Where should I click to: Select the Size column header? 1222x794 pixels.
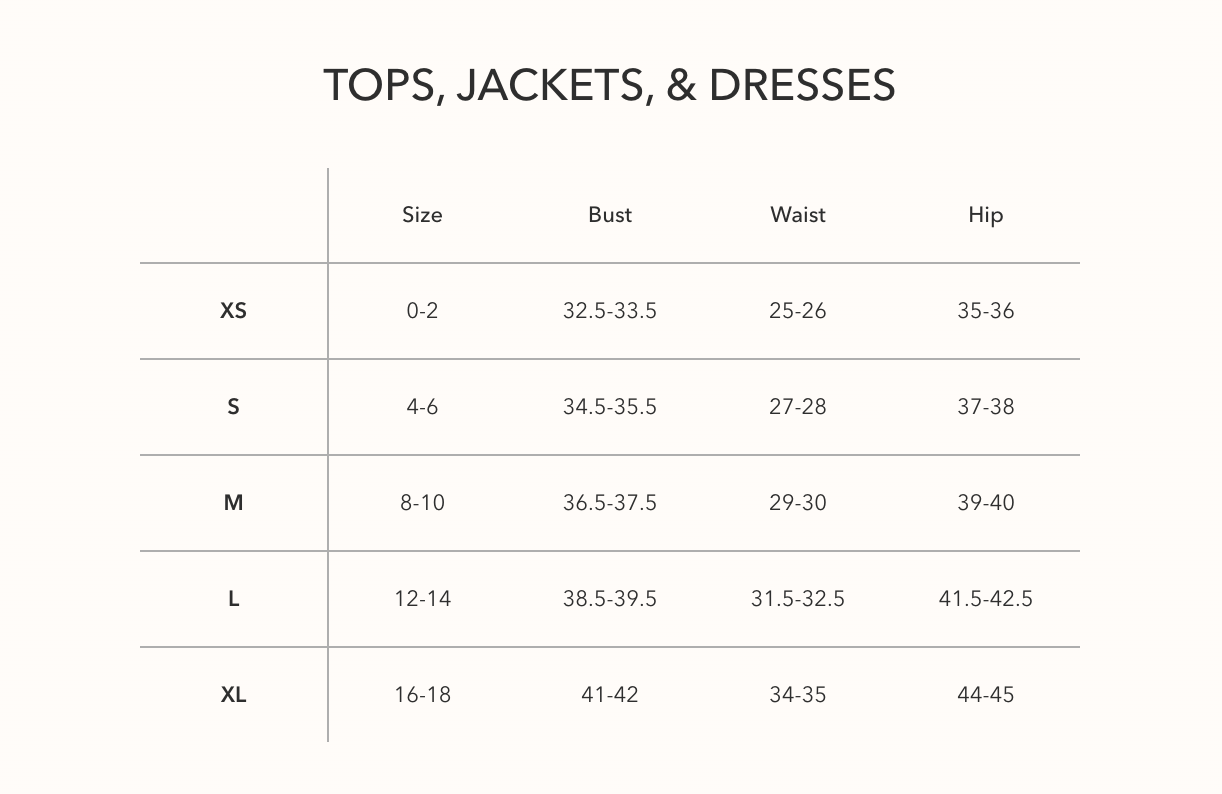click(422, 215)
